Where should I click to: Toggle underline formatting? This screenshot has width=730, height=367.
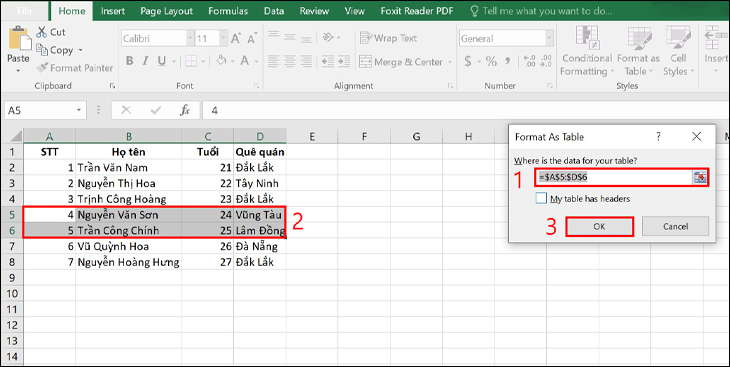pos(162,61)
